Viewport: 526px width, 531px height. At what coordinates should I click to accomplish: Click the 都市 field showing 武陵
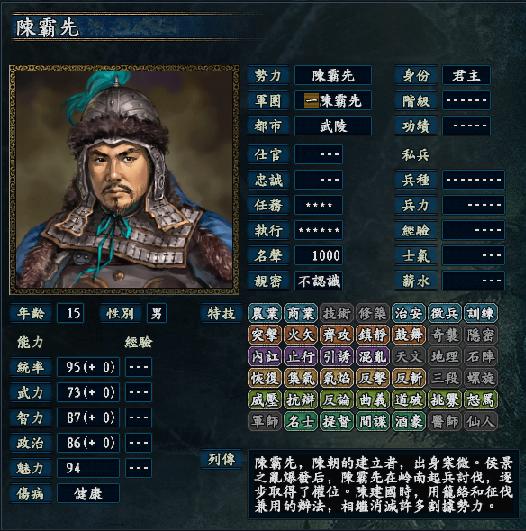333,126
